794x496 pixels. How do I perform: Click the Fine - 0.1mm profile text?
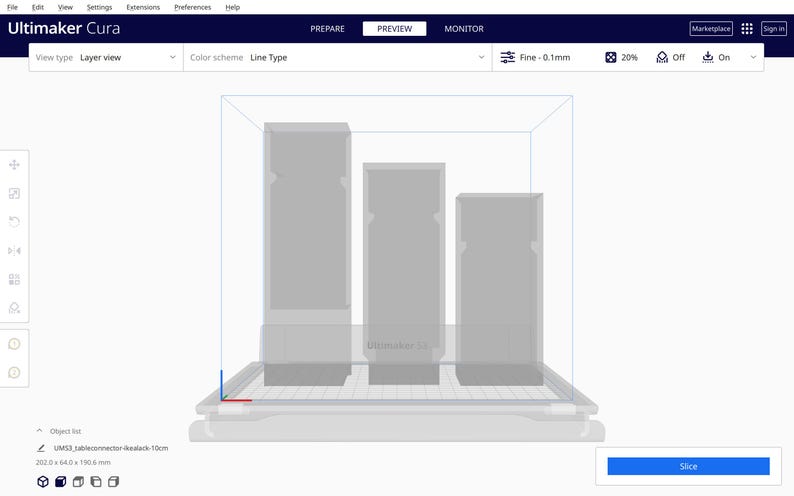point(545,57)
